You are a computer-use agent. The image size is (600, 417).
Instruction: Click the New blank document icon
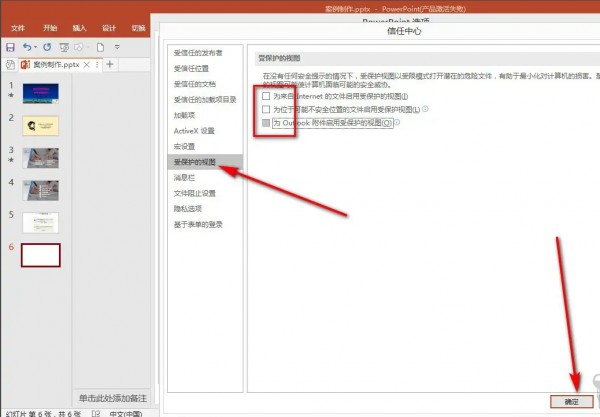pos(100,47)
